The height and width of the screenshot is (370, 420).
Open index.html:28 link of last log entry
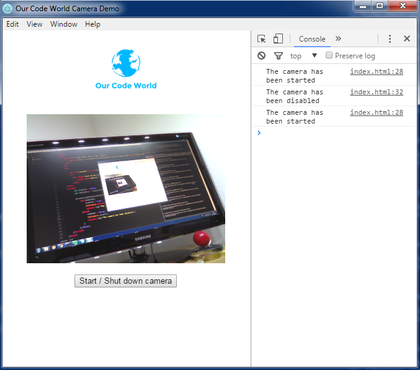point(376,113)
